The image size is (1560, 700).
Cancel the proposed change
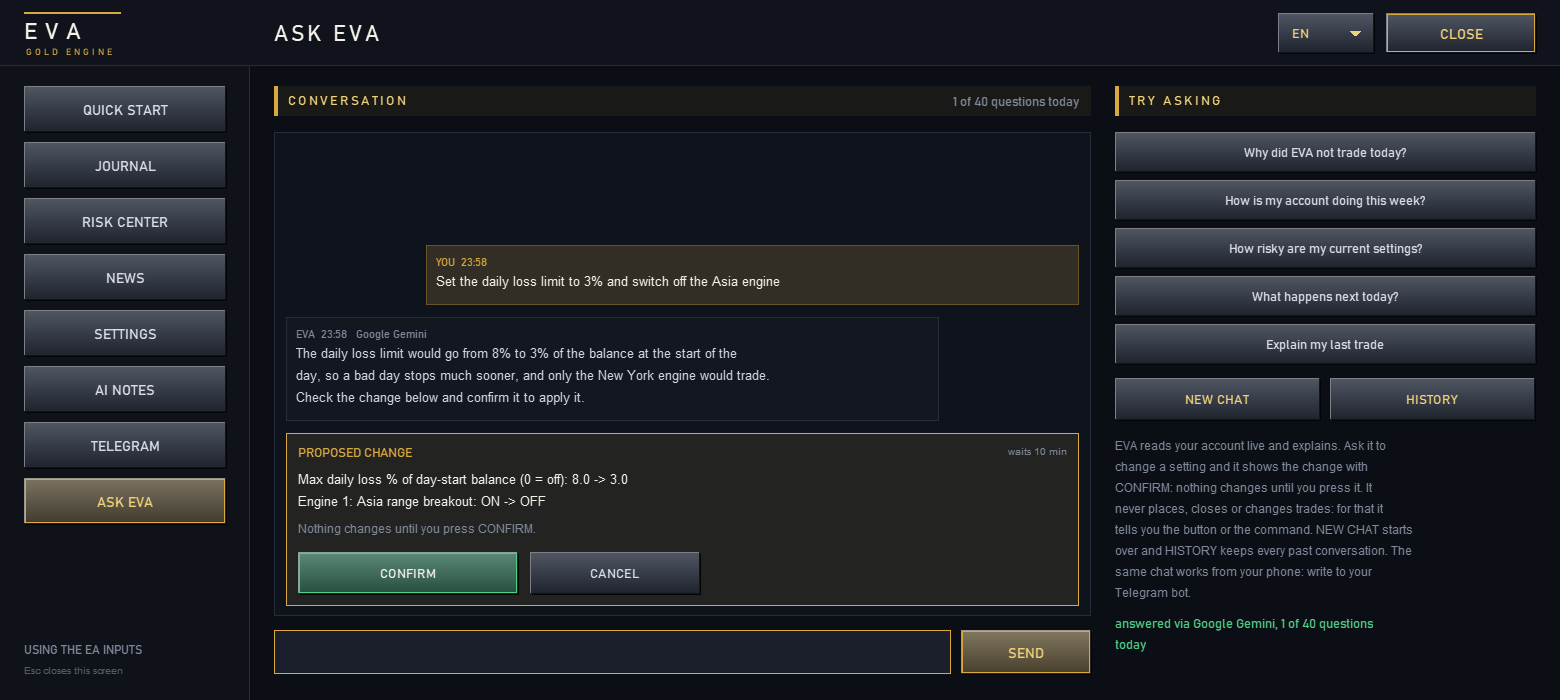[615, 573]
